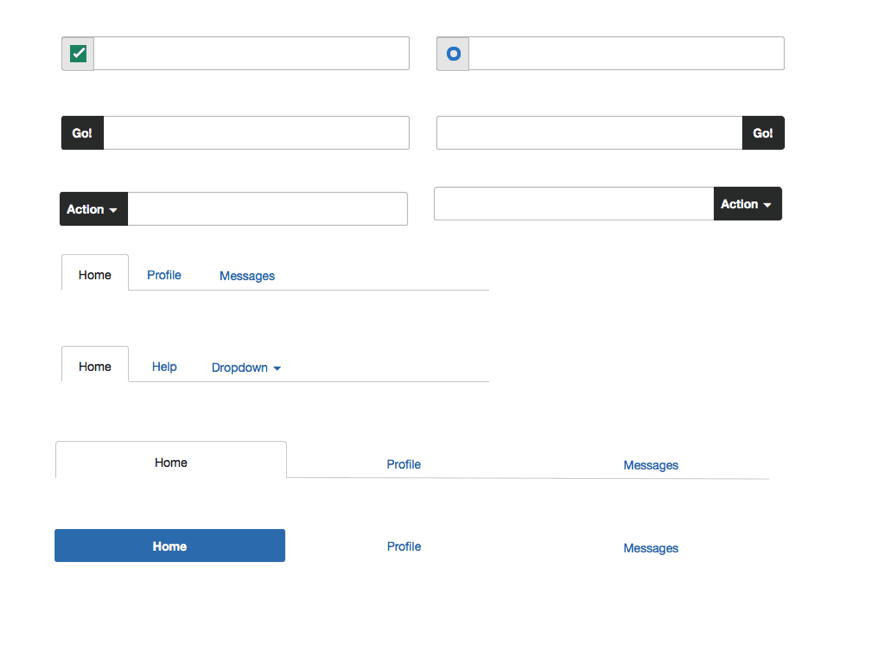The height and width of the screenshot is (664, 885).
Task: Focus input after the left Go! button
Action: pyautogui.click(x=257, y=133)
